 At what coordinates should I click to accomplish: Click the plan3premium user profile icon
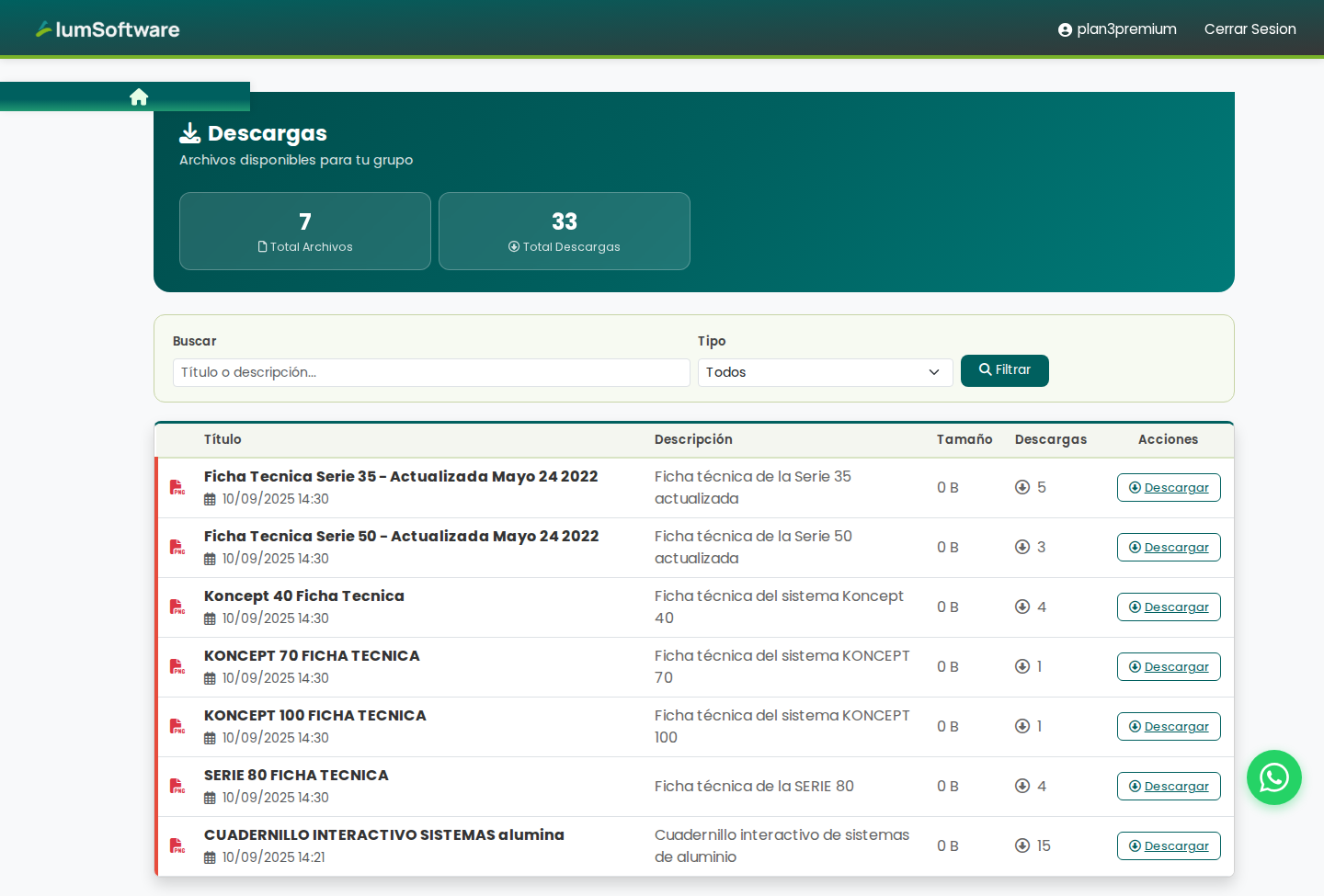coord(1065,29)
